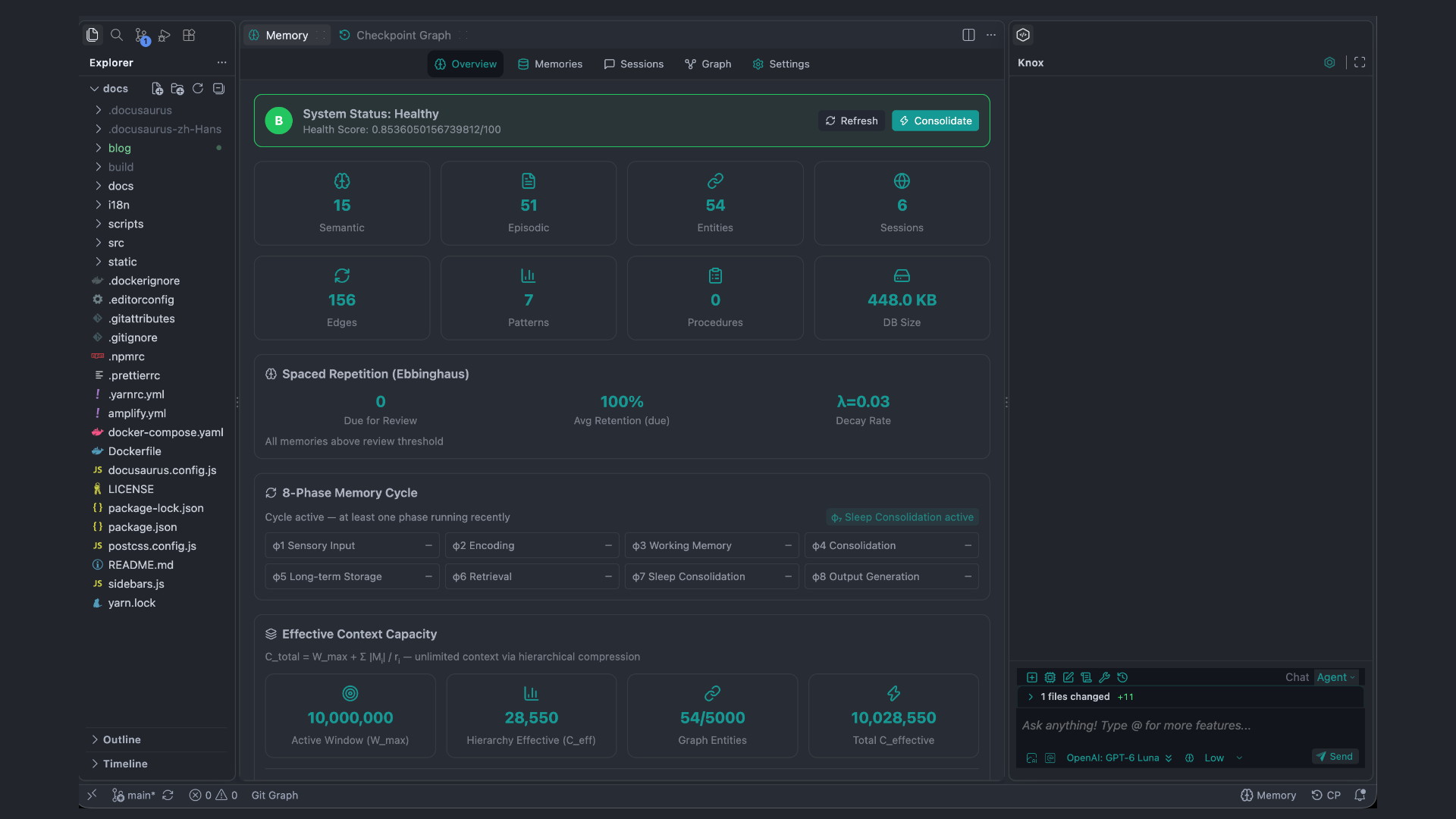Open the Settings tab in Memory view
This screenshot has height=819, width=1456.
point(781,64)
